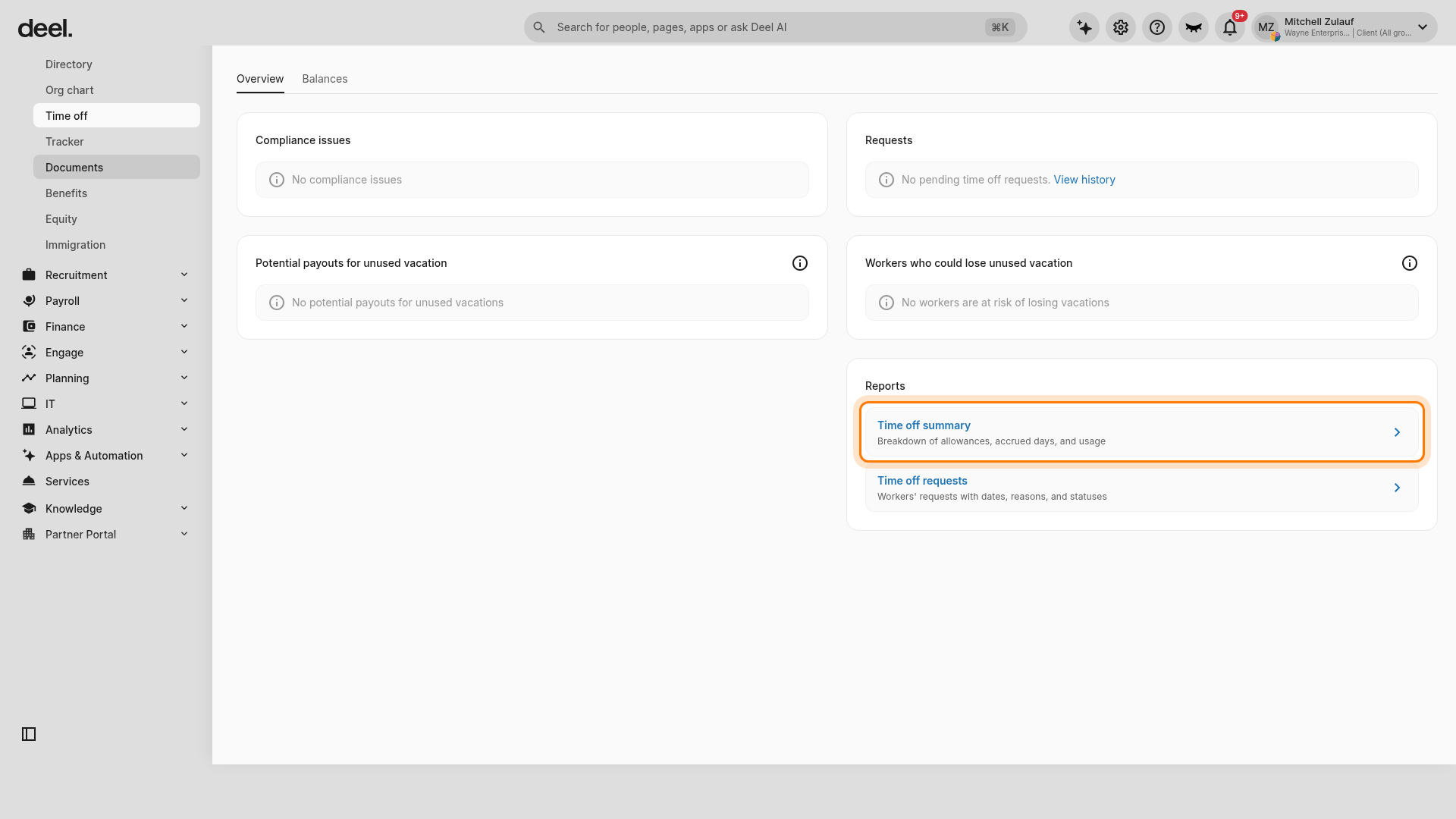This screenshot has height=819, width=1456.
Task: Click the IT laptop icon
Action: pos(29,403)
